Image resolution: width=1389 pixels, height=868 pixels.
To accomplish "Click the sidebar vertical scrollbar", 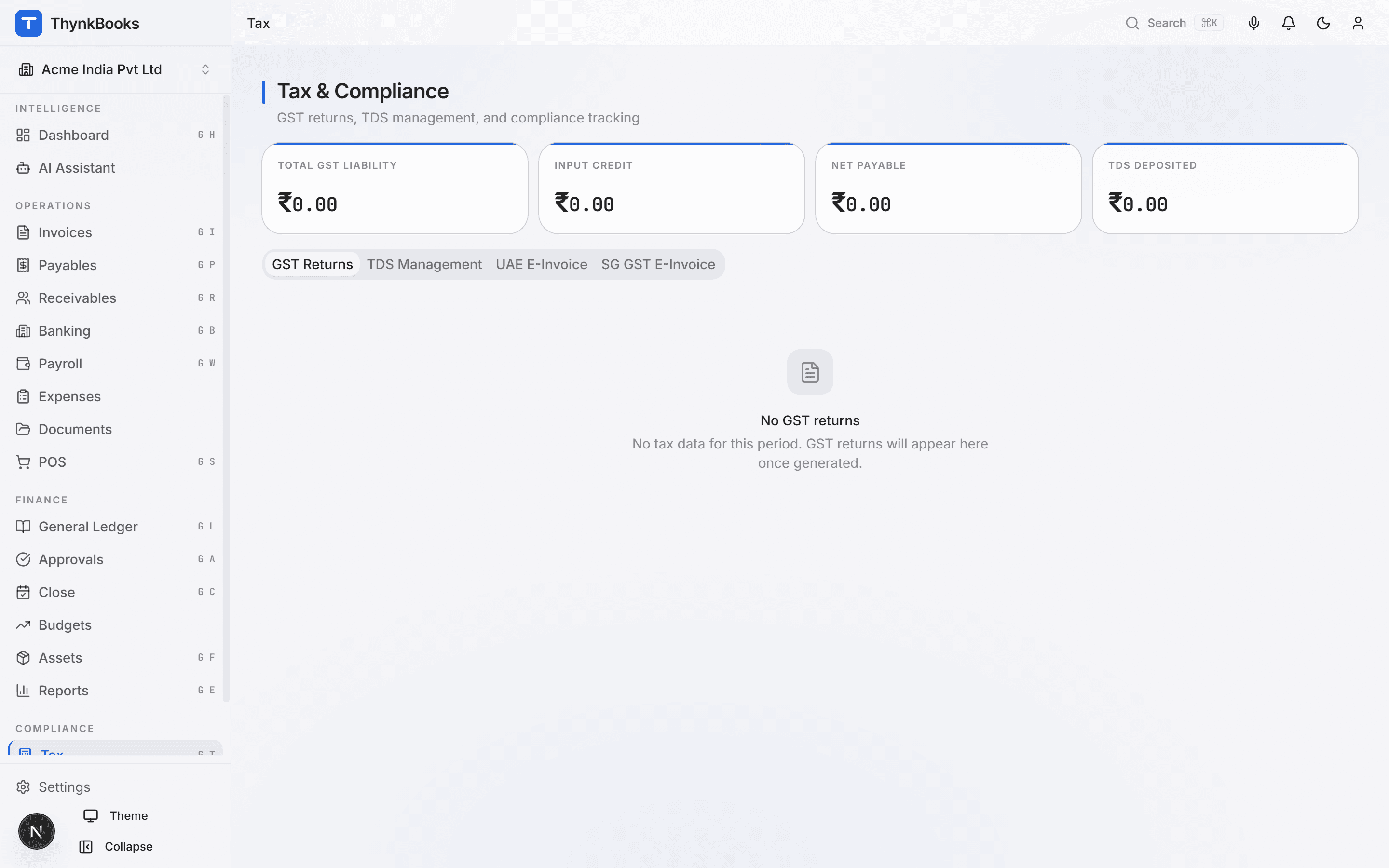I will coord(226,399).
